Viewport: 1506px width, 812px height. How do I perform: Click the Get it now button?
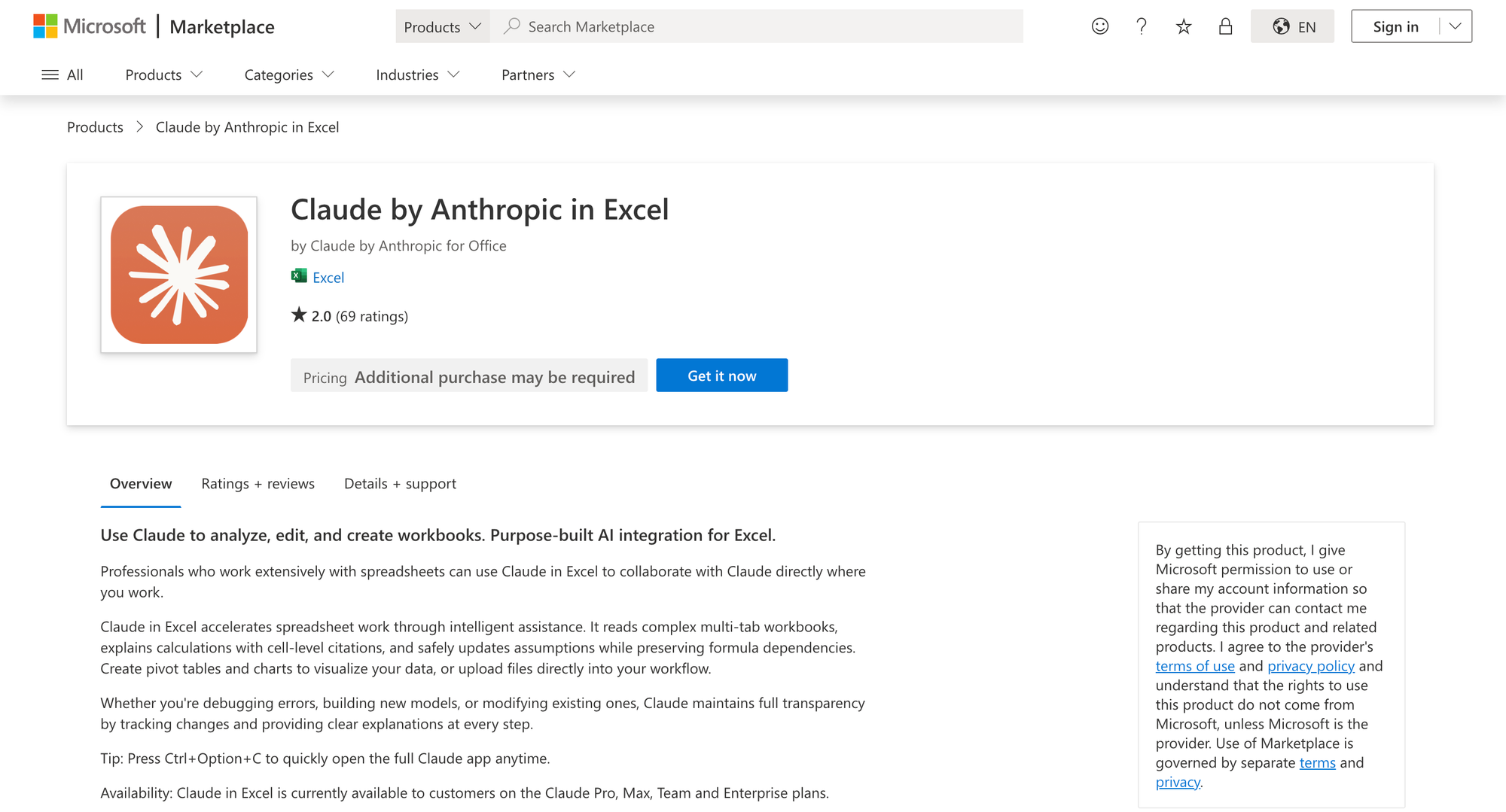point(721,376)
